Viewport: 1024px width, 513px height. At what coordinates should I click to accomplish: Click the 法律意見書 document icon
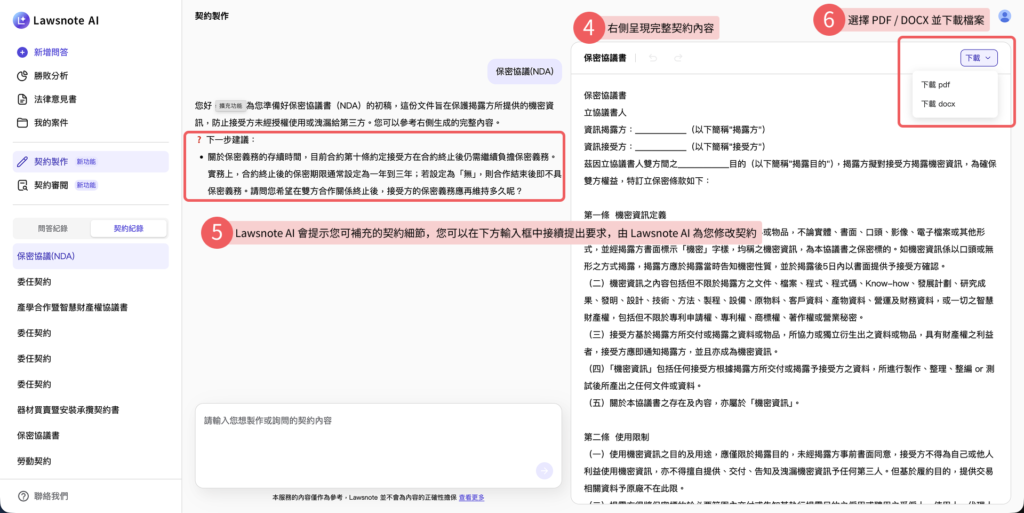click(x=22, y=99)
